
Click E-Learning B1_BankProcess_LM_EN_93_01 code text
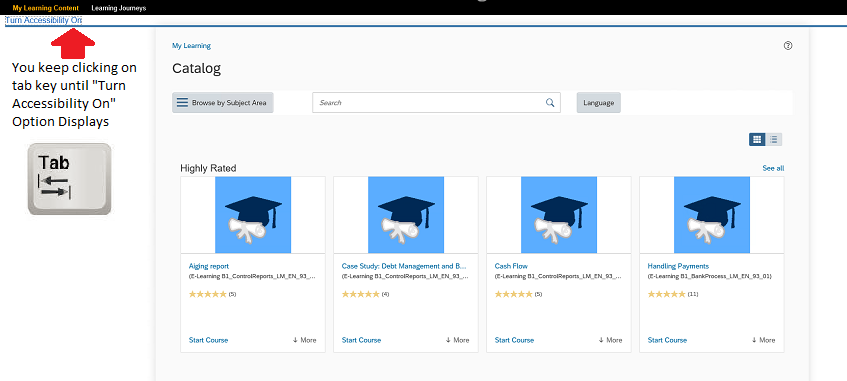(x=710, y=276)
